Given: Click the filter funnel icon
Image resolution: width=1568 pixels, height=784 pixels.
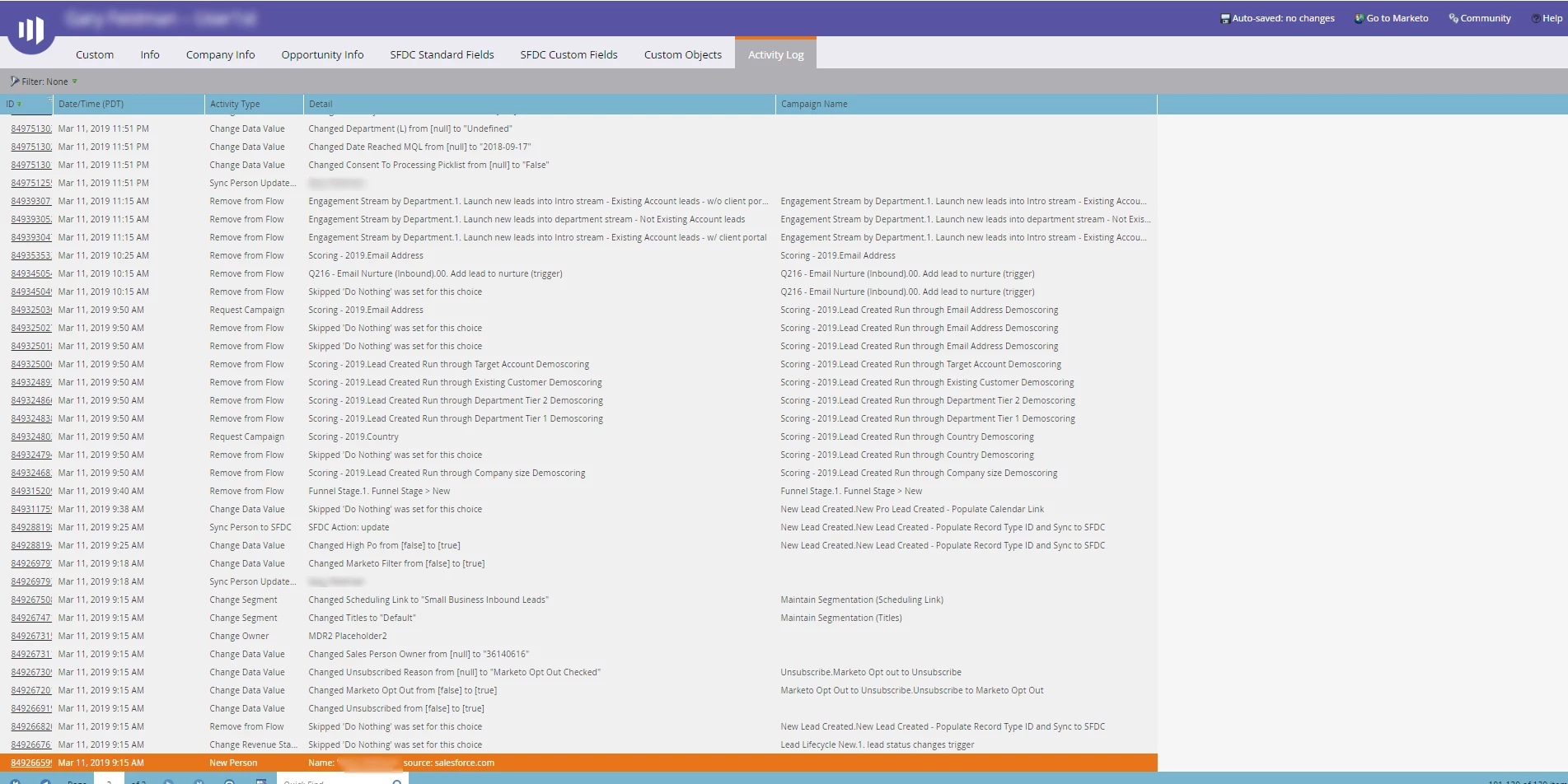Looking at the screenshot, I should pos(15,82).
